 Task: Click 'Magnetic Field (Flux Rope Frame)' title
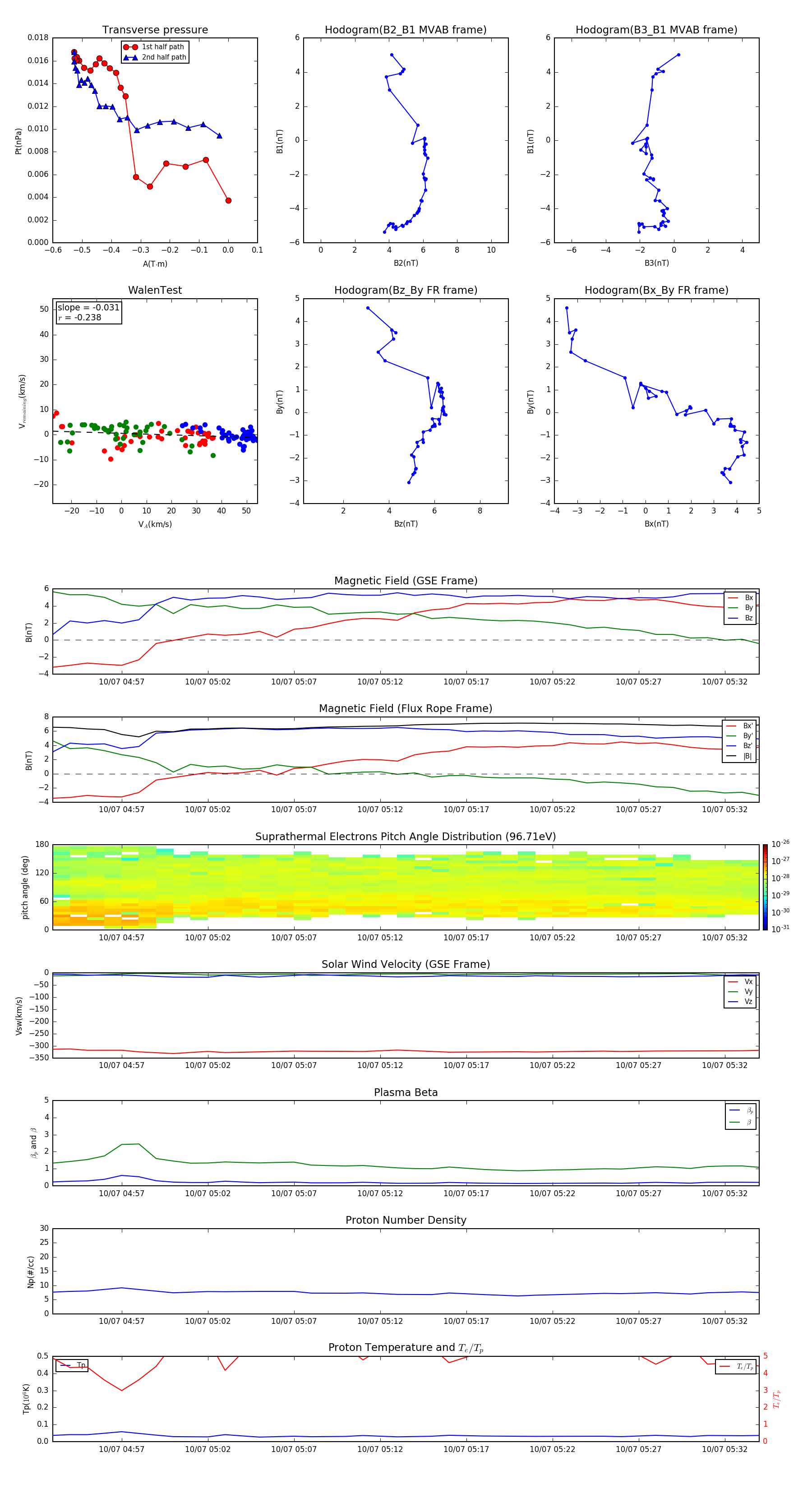pos(406,709)
